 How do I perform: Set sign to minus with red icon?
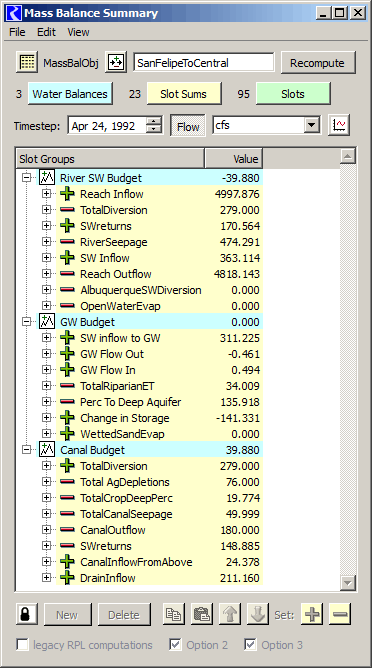(x=340, y=615)
